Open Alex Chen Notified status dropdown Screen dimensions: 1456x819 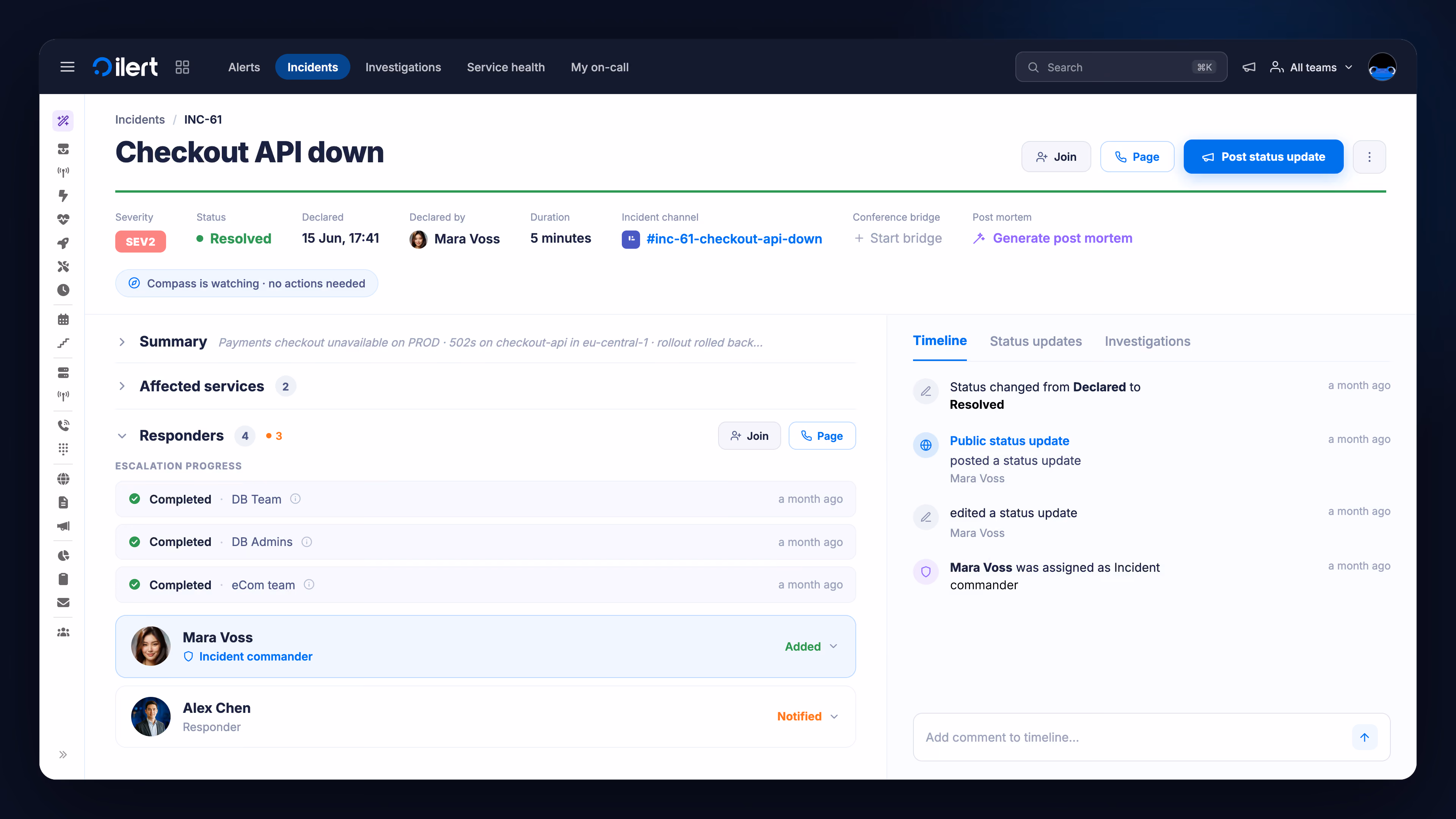(807, 716)
